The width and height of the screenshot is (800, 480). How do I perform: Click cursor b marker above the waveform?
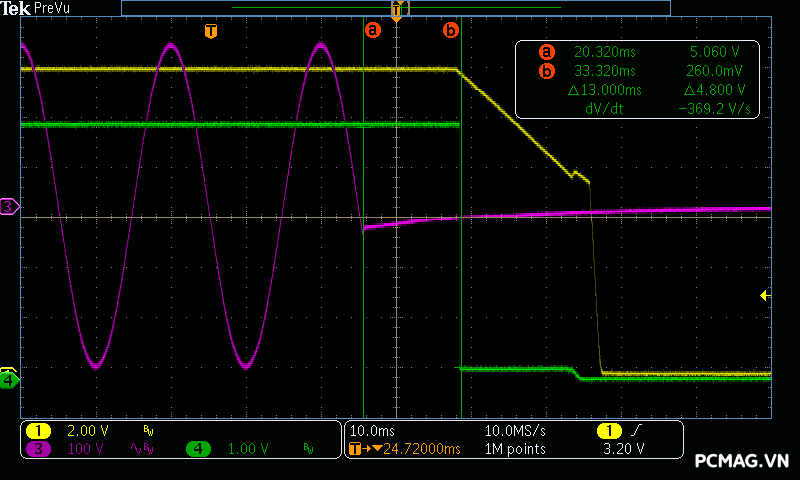[450, 31]
